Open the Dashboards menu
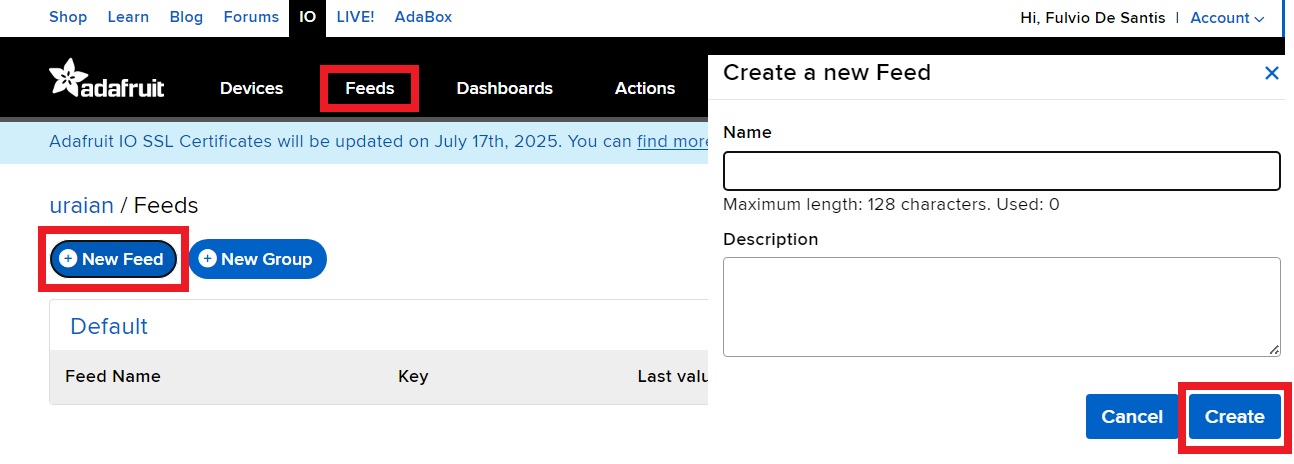Image resolution: width=1294 pixels, height=464 pixels. (504, 88)
